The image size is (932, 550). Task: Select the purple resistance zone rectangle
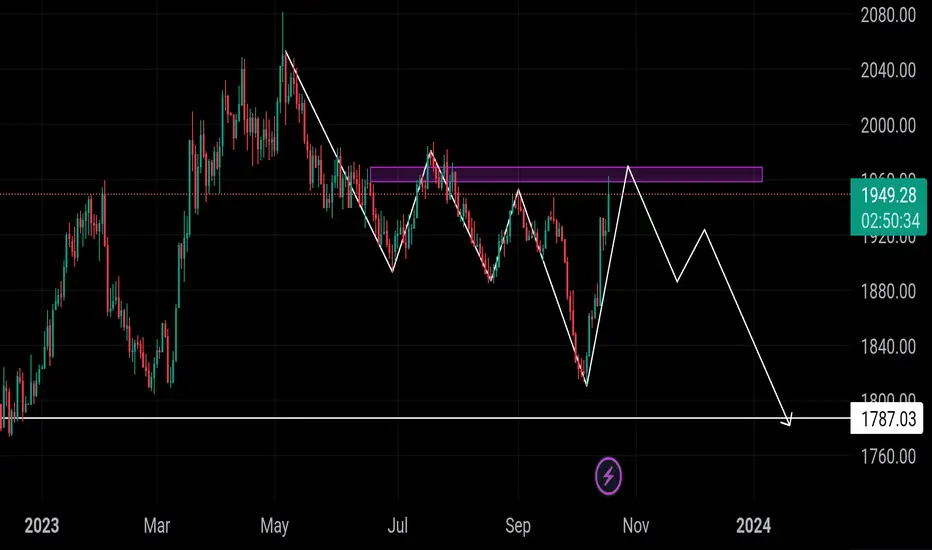[x=566, y=174]
